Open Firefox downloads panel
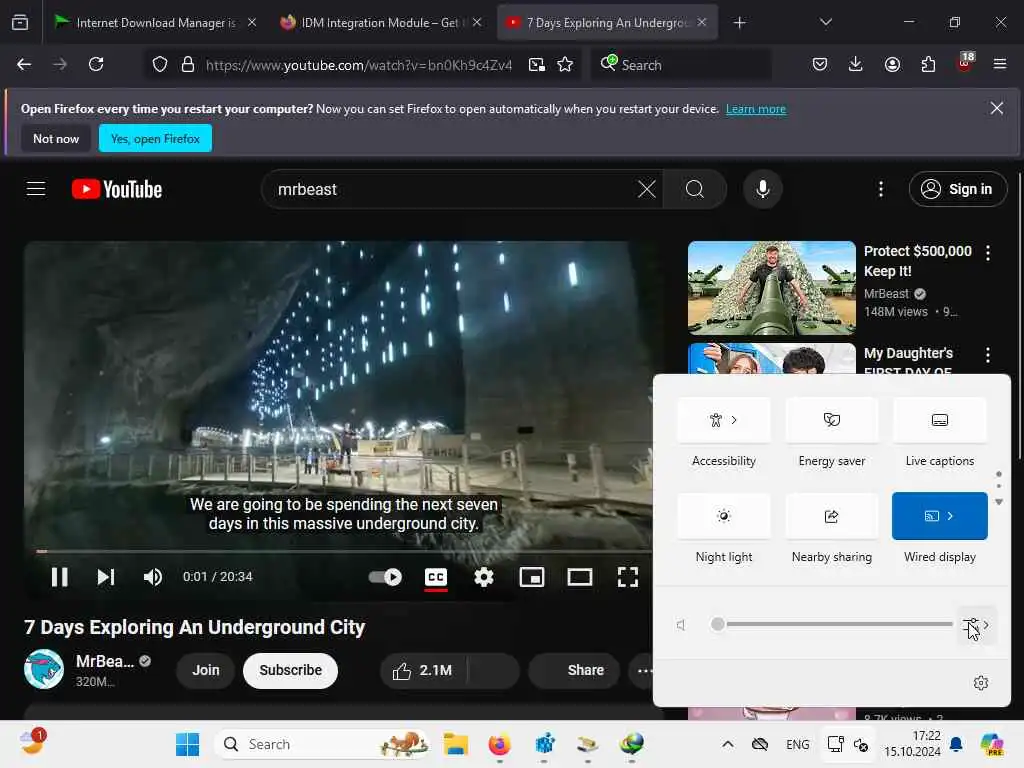 (x=856, y=64)
